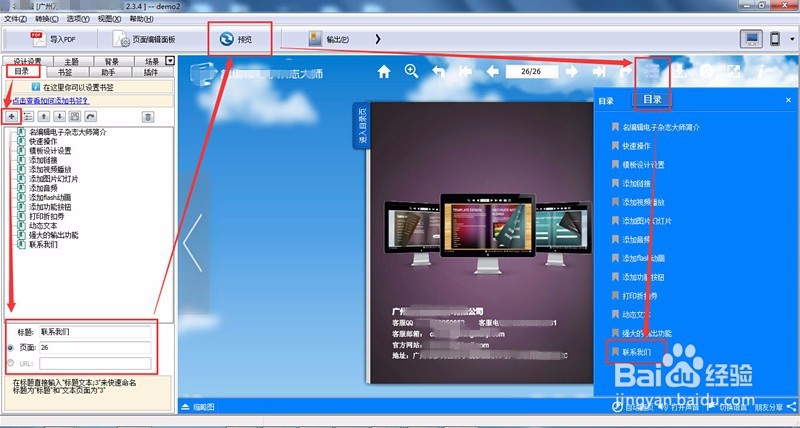The image size is (800, 428).
Task: Move bookmark down with down-arrow icon
Action: 60,117
